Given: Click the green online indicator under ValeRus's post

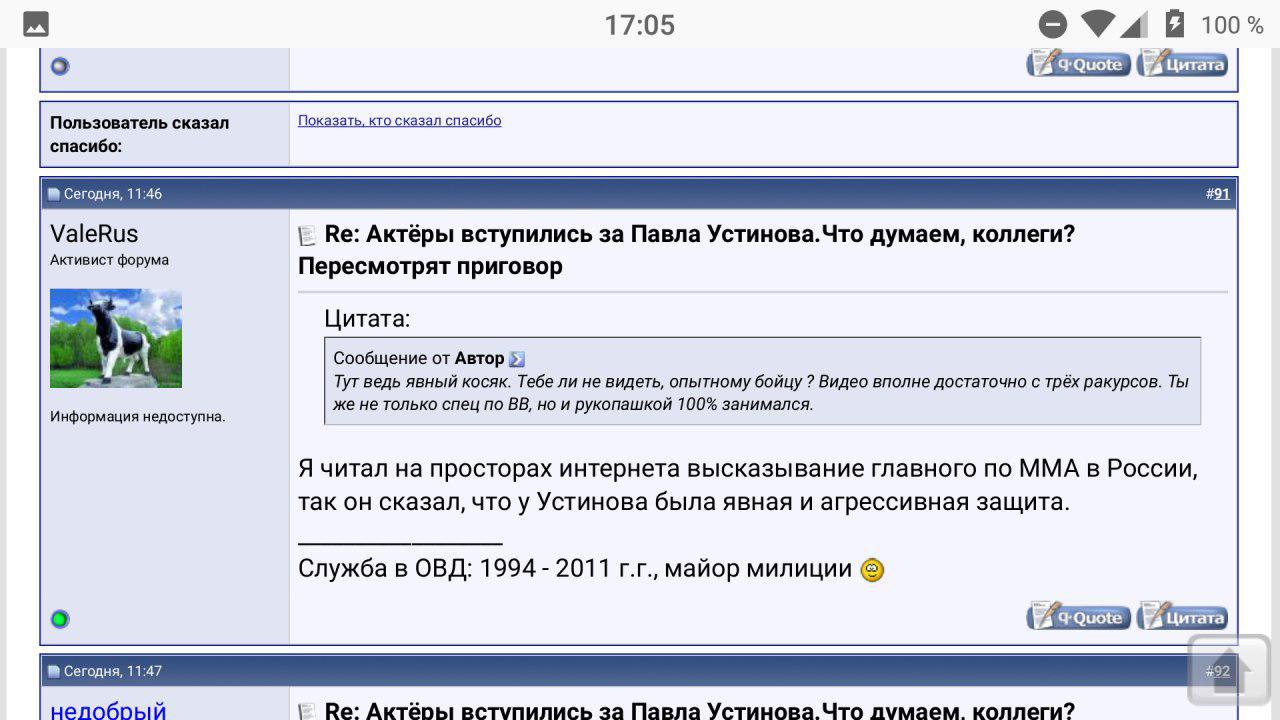Looking at the screenshot, I should [x=59, y=619].
